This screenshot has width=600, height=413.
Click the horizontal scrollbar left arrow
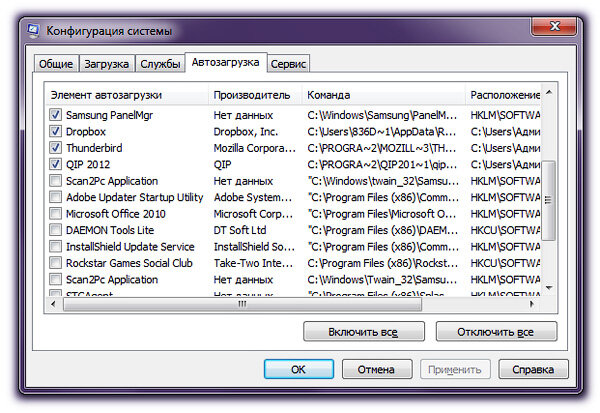(x=53, y=304)
